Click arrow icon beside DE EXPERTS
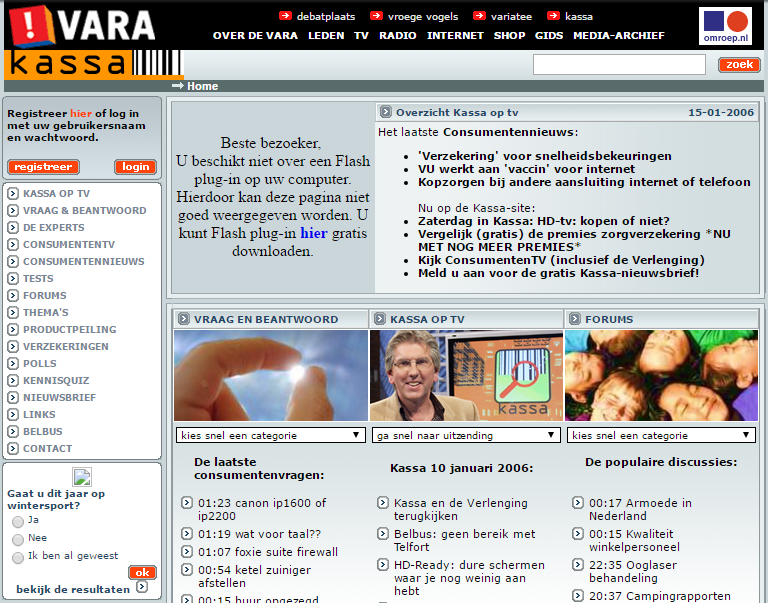Viewport: 768px width, 603px height. (x=13, y=227)
